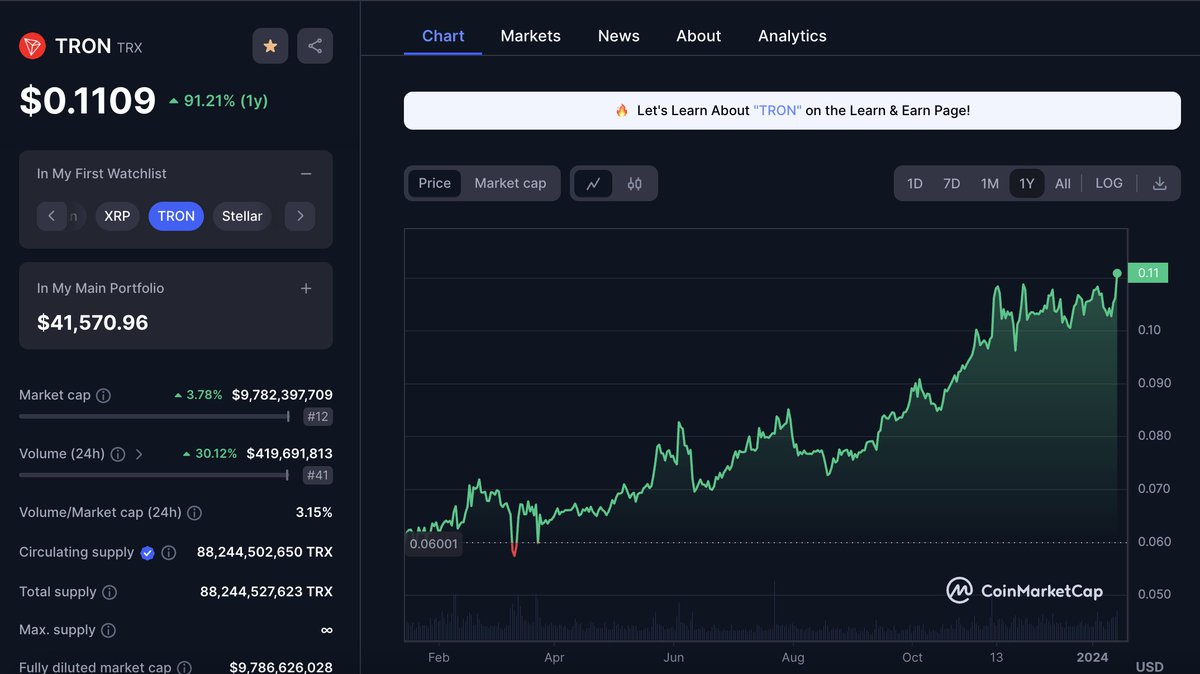This screenshot has height=674, width=1200.
Task: Click Volume (24h) progress bar
Action: click(x=154, y=476)
